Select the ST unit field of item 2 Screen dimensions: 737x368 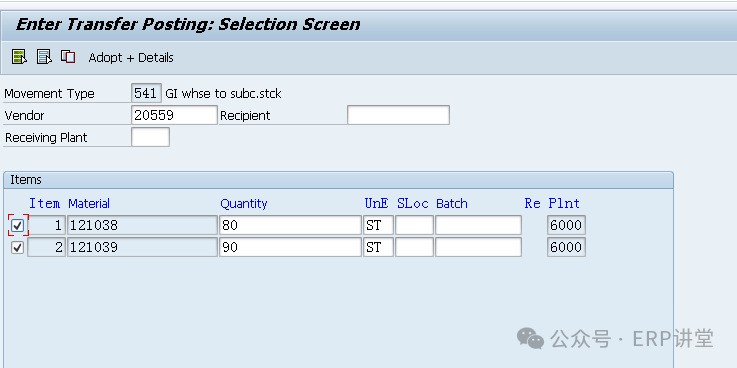point(378,247)
